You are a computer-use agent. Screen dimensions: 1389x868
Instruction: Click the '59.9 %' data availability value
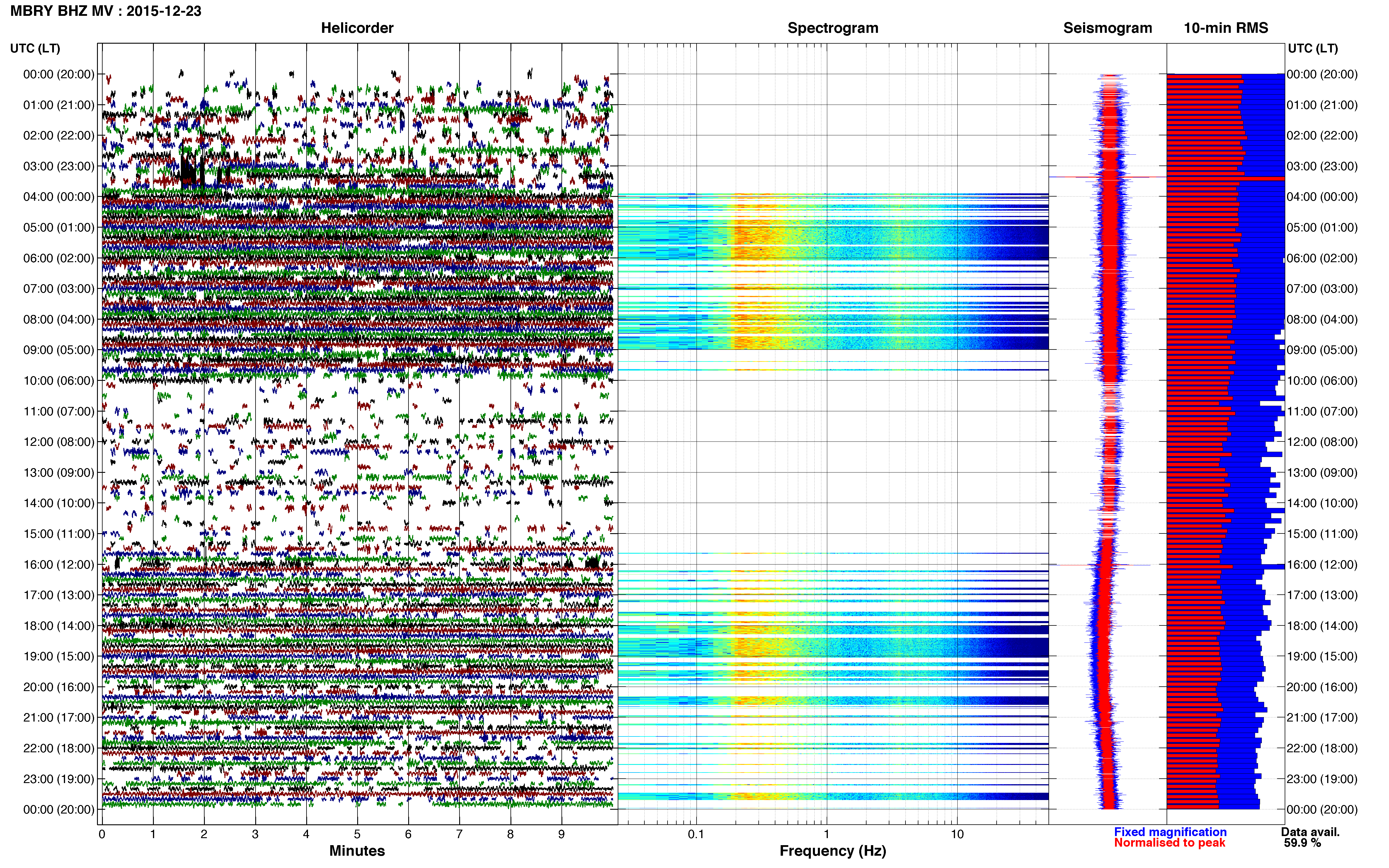[x=1302, y=843]
